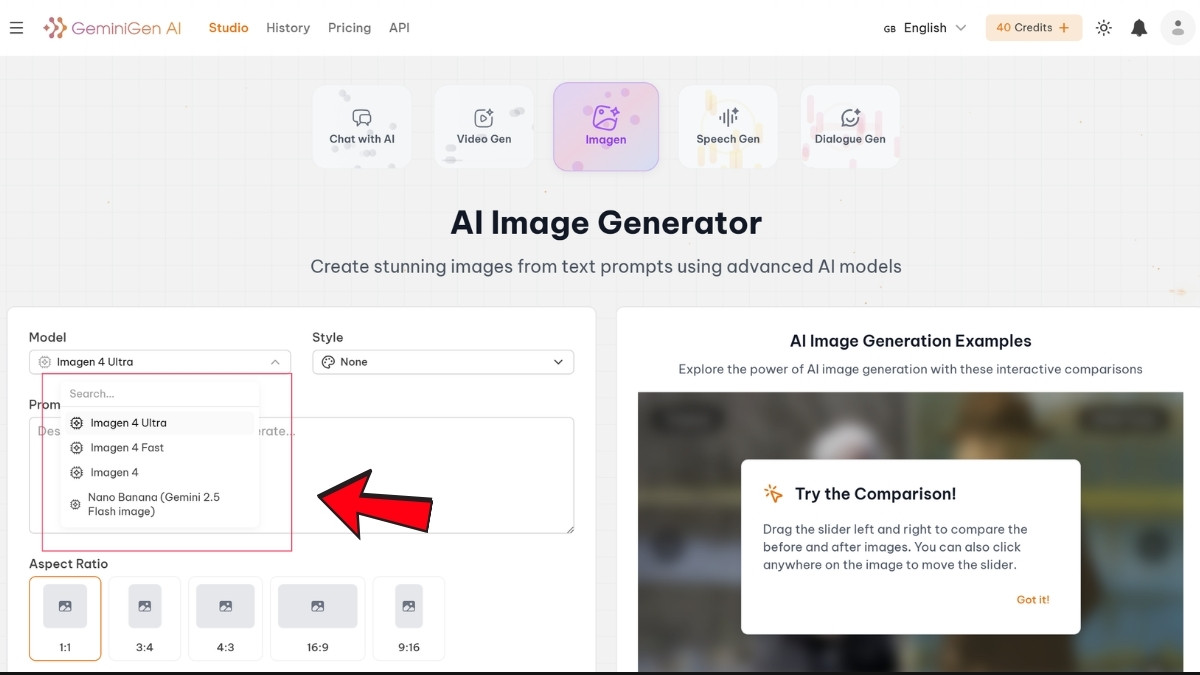Open the user profile avatar

click(1177, 28)
